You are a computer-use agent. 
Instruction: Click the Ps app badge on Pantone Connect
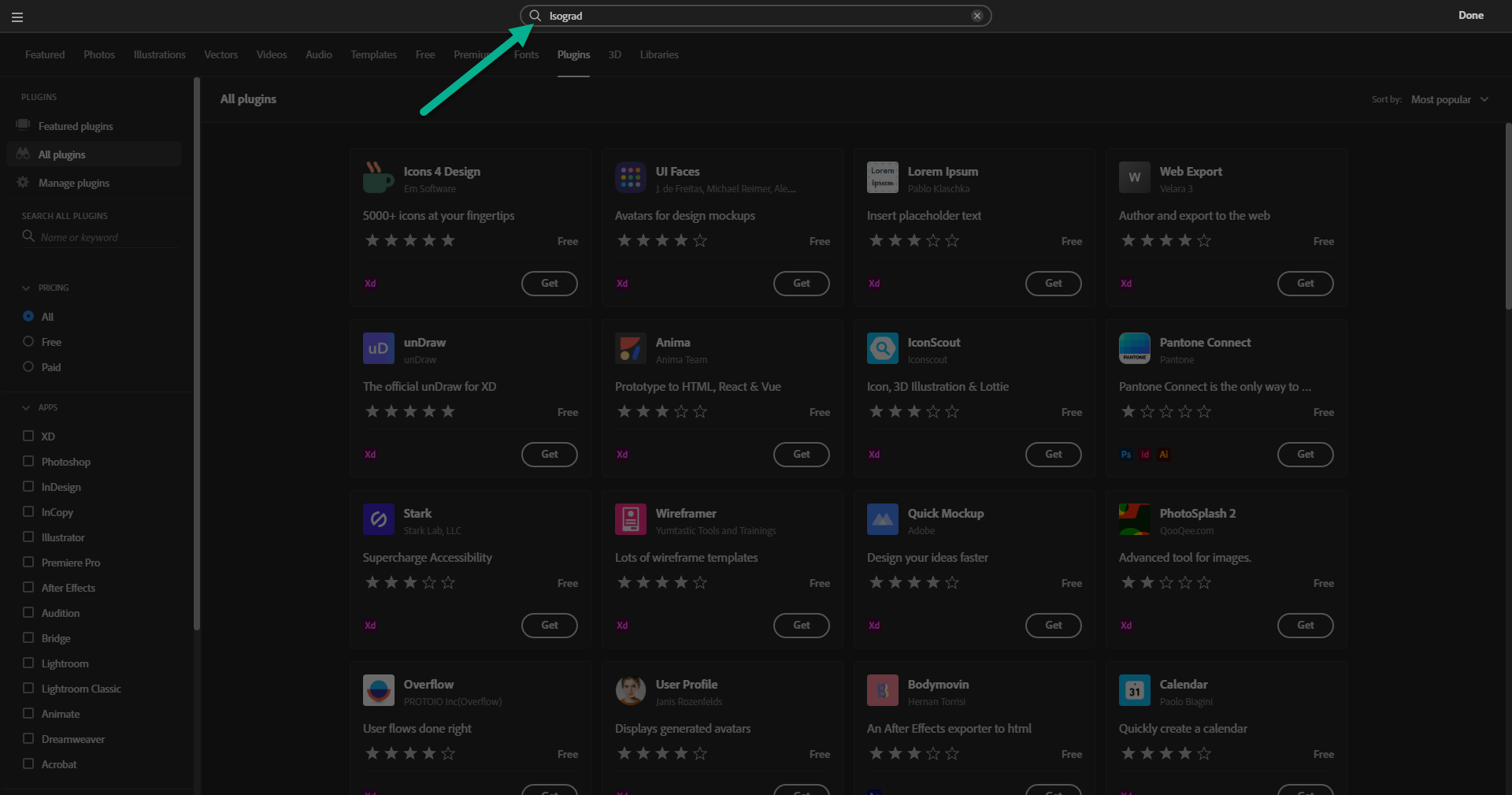(x=1126, y=455)
